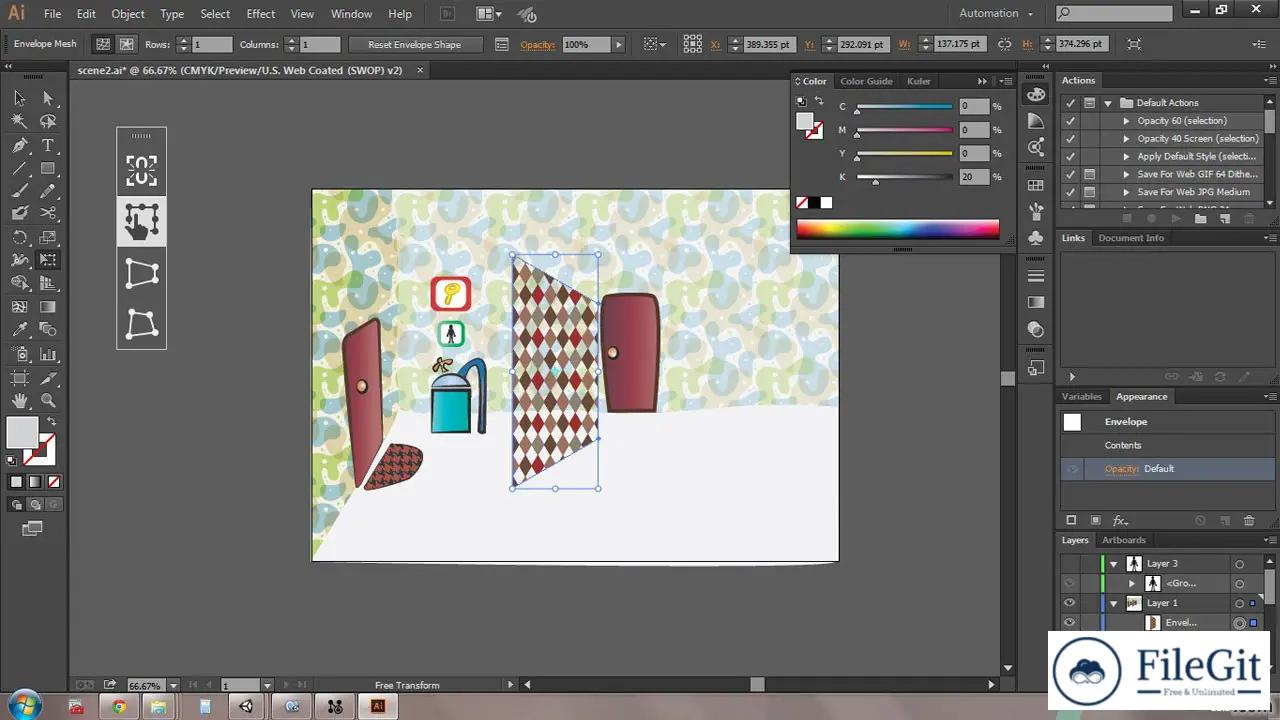1280x720 pixels.
Task: Toggle visibility of Opacity in Appearance
Action: pyautogui.click(x=1072, y=469)
